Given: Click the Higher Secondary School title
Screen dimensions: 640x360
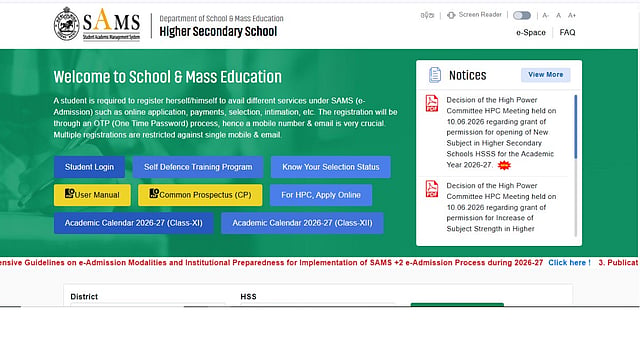Looking at the screenshot, I should tap(218, 31).
